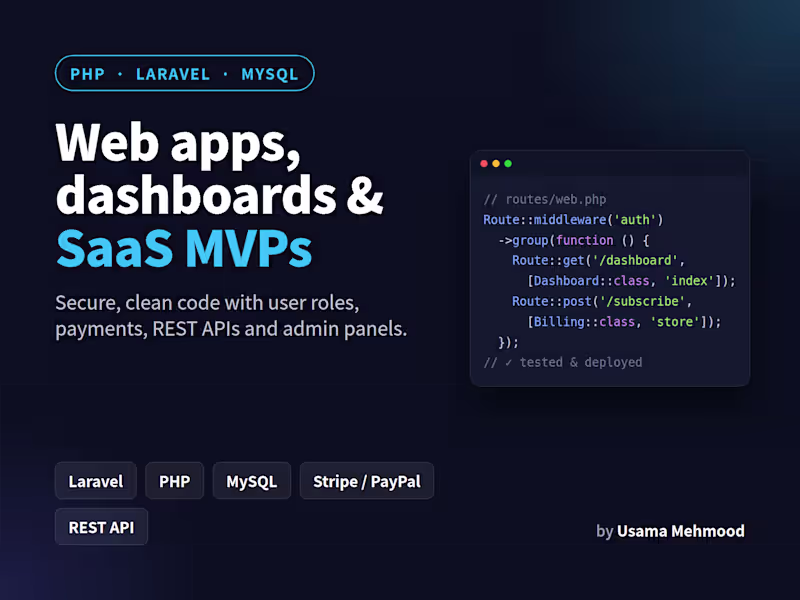Click the author name Usama Mehmood
This screenshot has height=600, width=800.
(681, 531)
